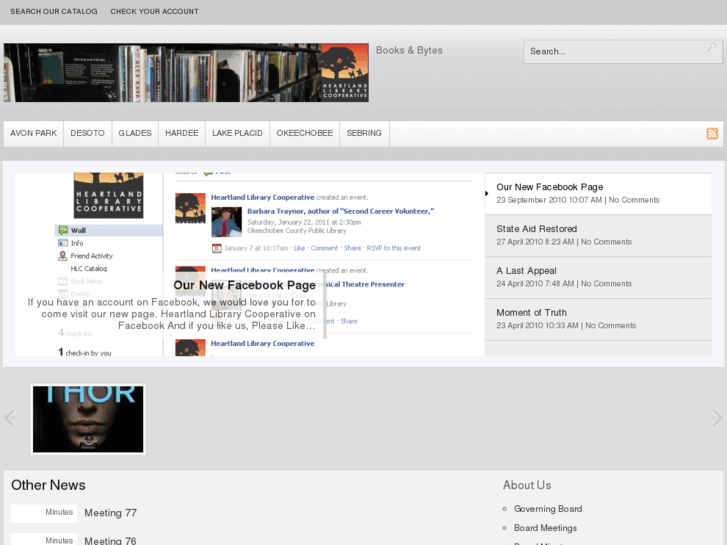Click the Facebook page slide image
The height and width of the screenshot is (545, 727).
coord(250,264)
